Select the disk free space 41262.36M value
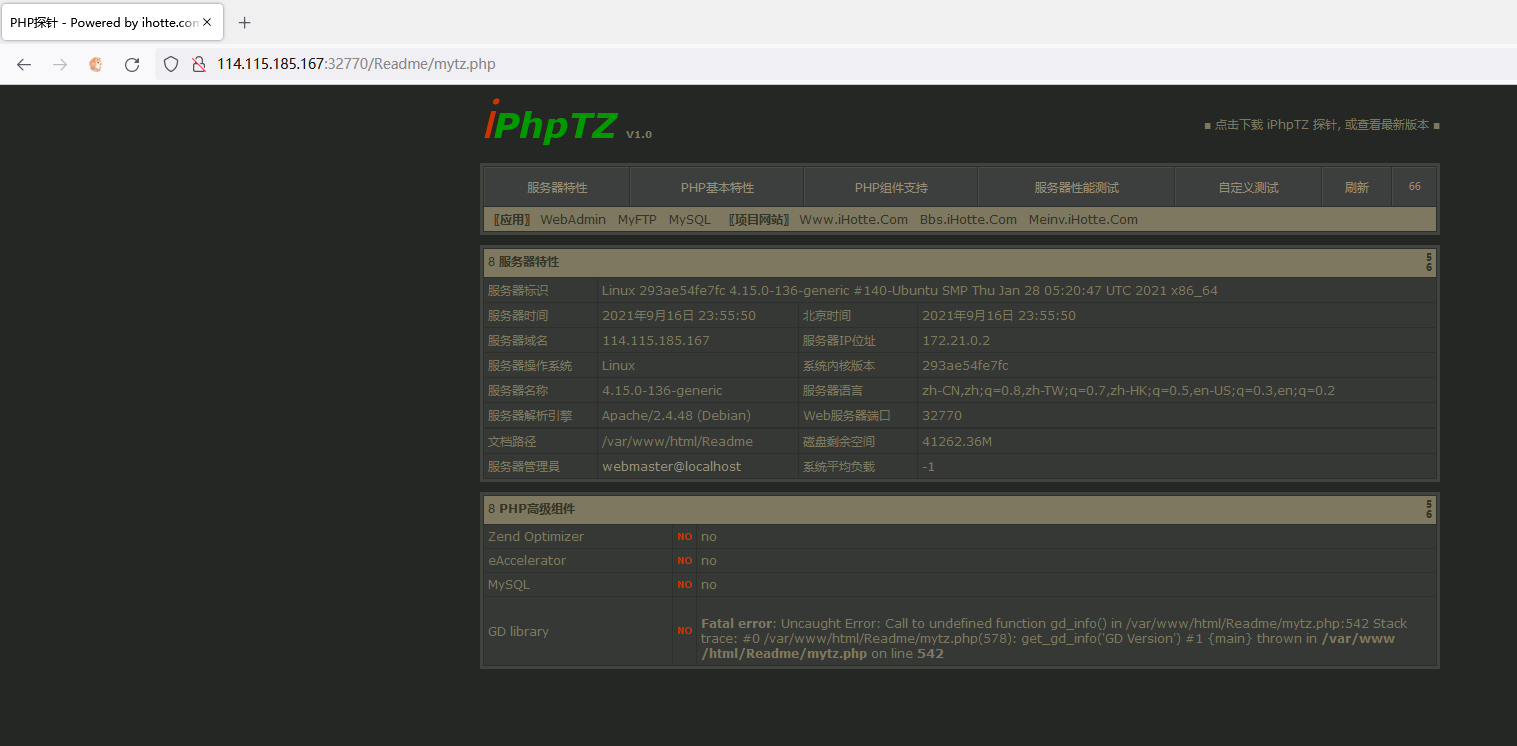The image size is (1517, 746). click(957, 441)
